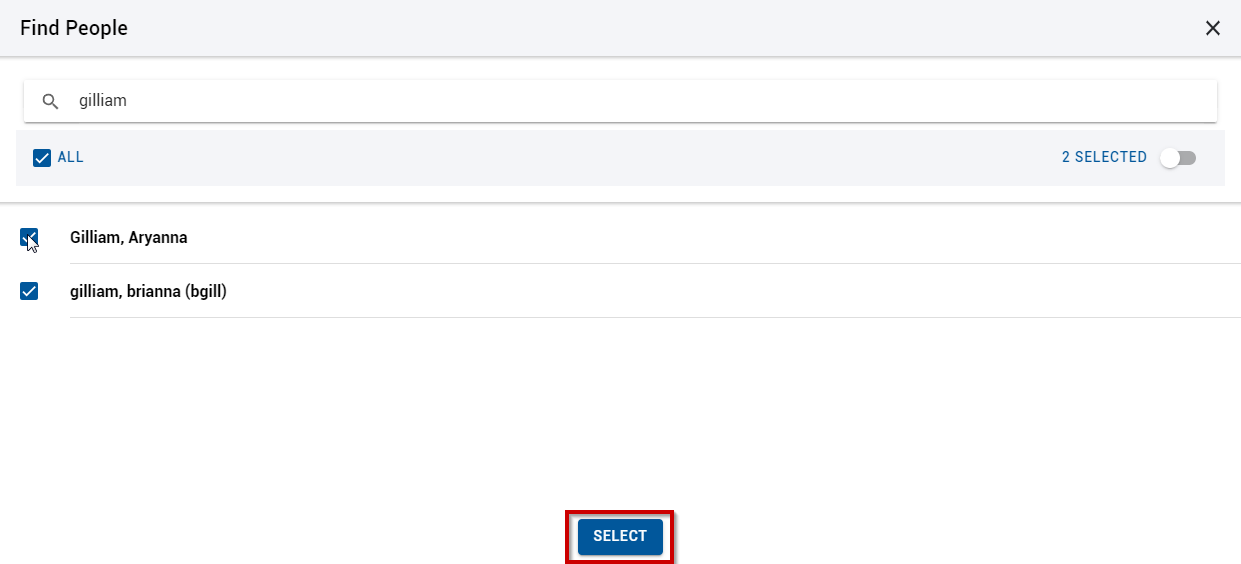The height and width of the screenshot is (564, 1241).
Task: Click empty list area below the results
Action: [x=620, y=410]
